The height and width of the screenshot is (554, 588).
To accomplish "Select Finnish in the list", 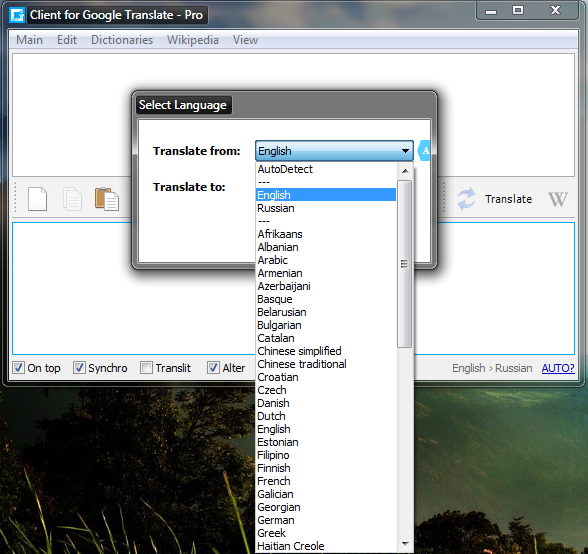I will pyautogui.click(x=326, y=468).
